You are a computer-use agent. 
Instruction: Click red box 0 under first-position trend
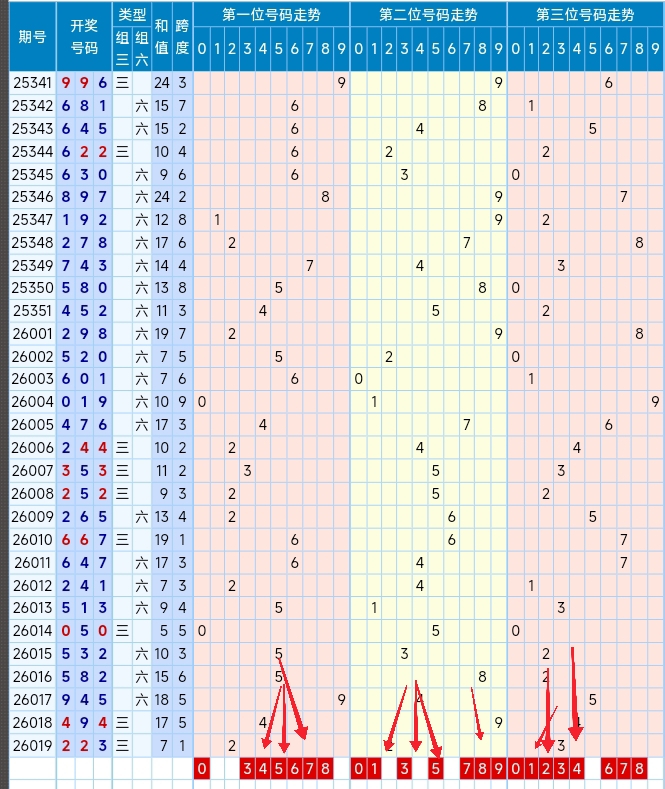[202, 769]
